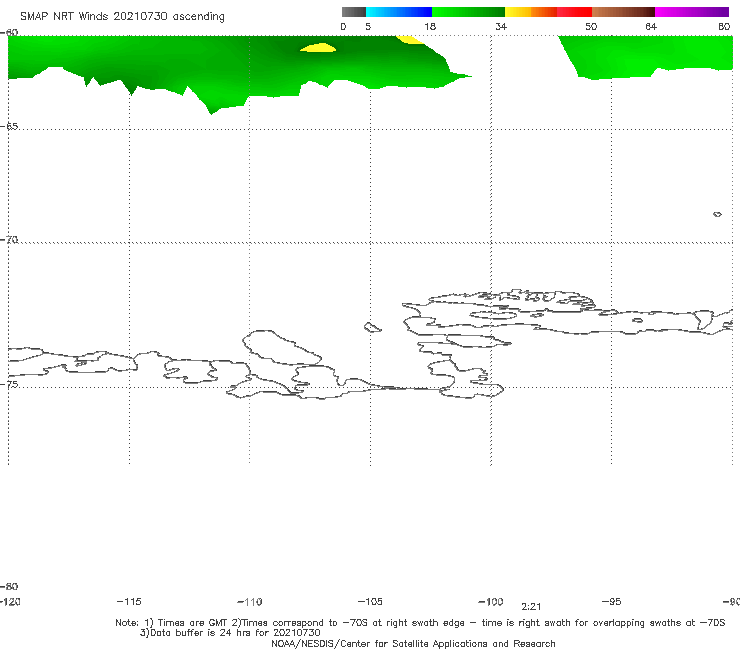Click the color scale label '50'
740x650 pixels.
point(591,26)
